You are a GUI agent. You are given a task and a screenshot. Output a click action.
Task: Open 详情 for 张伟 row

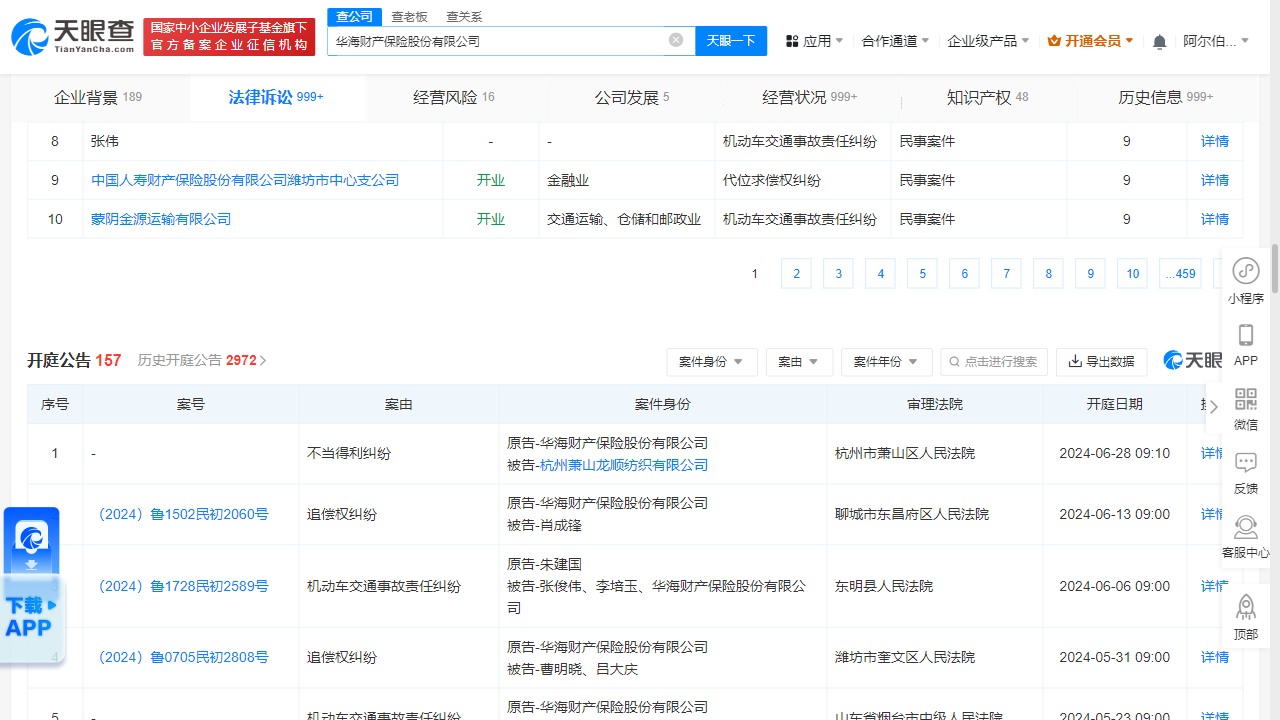pyautogui.click(x=1215, y=141)
